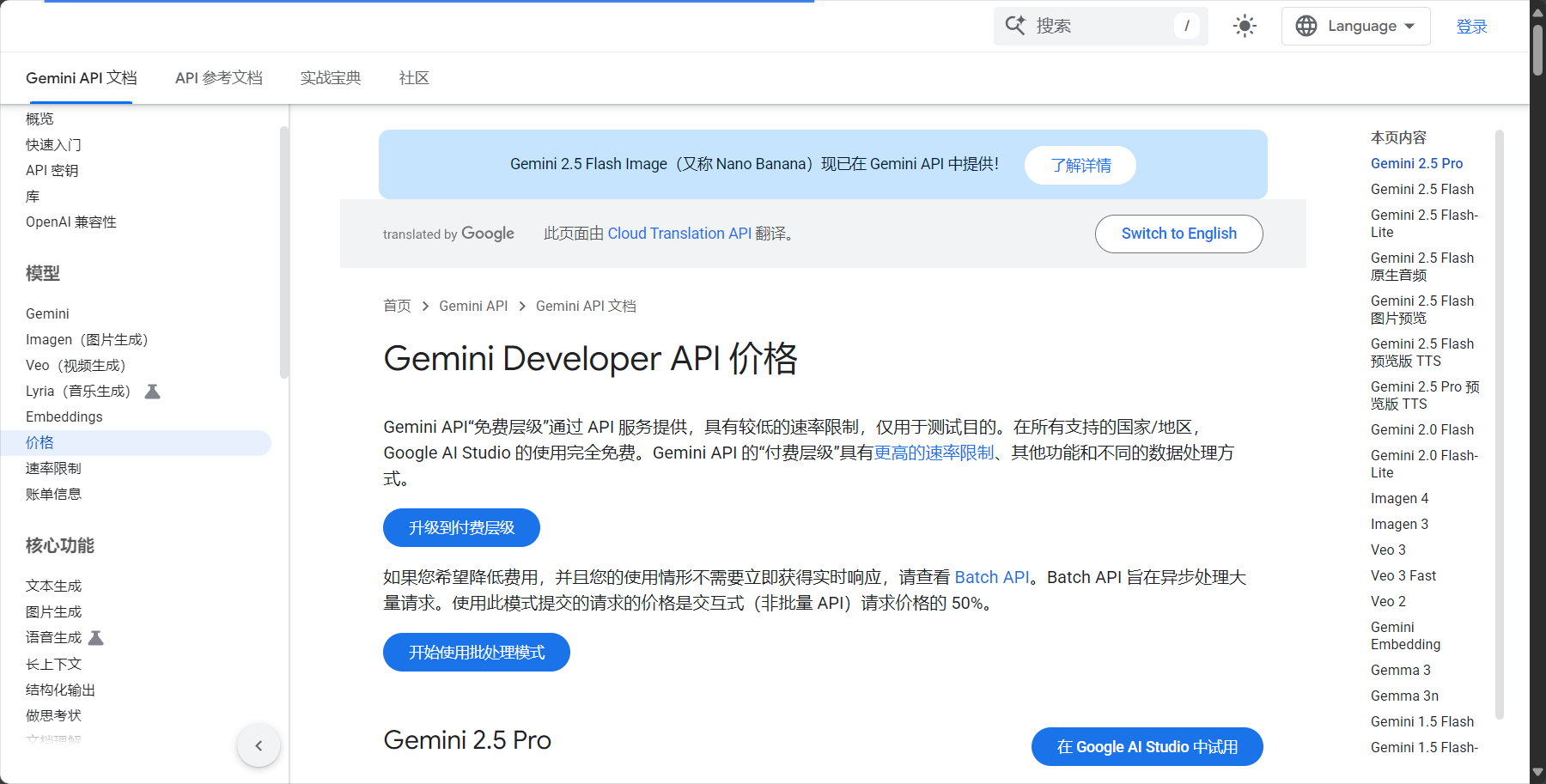Click the breadcrumb chevron after Gemini API
Image resolution: width=1546 pixels, height=784 pixels.
[522, 307]
